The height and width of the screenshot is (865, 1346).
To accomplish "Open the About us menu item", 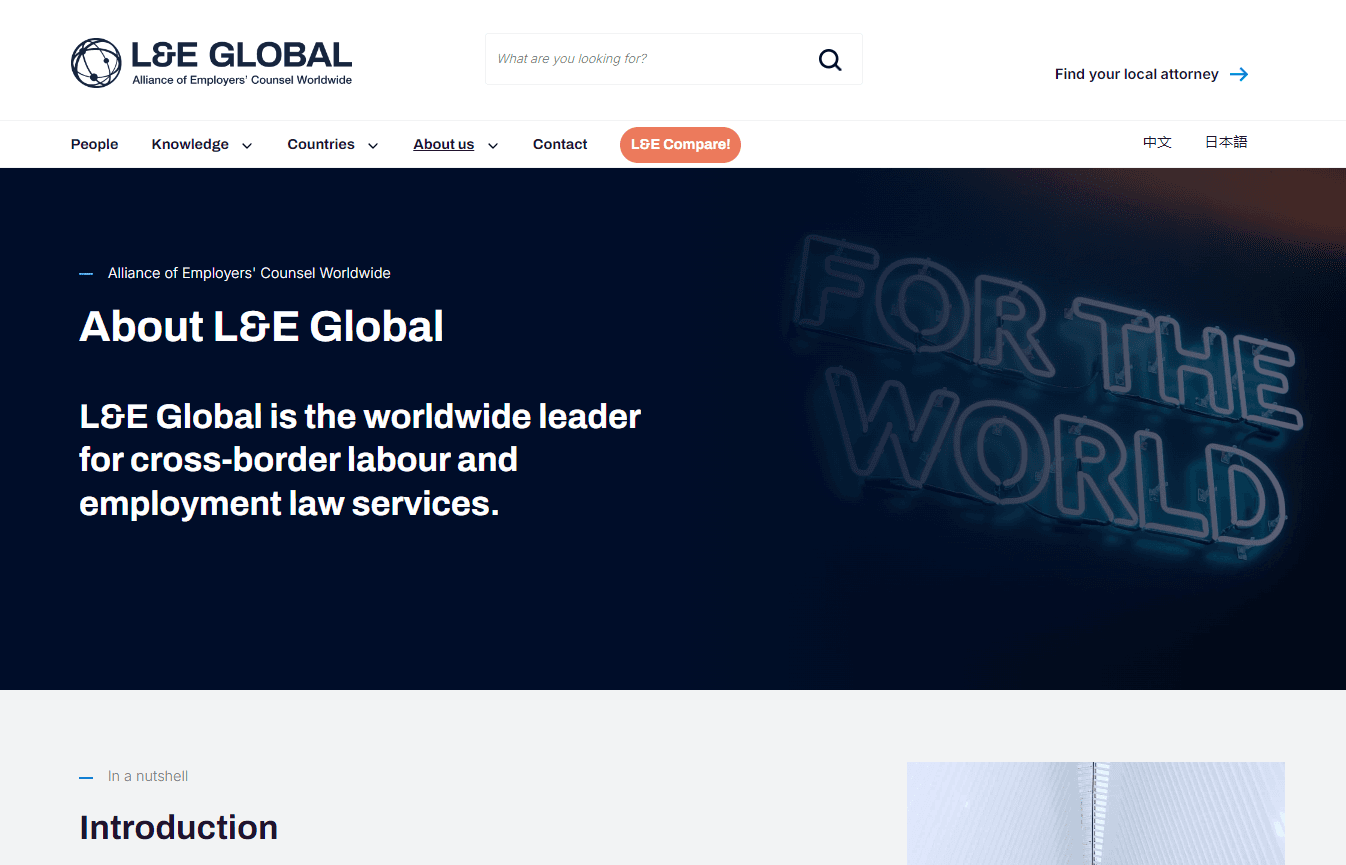I will click(444, 144).
